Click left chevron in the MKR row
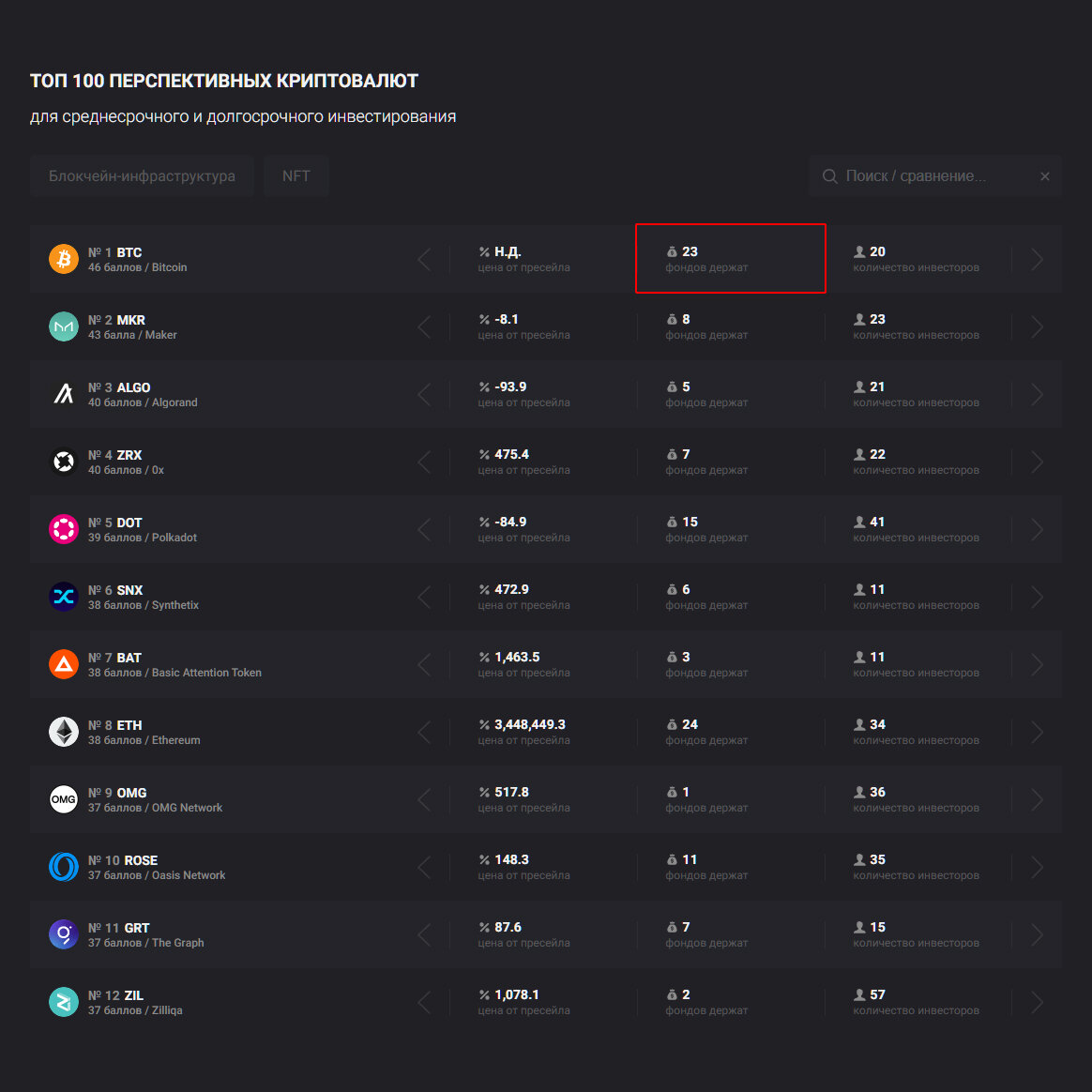Screen dimensions: 1092x1092 tap(425, 326)
